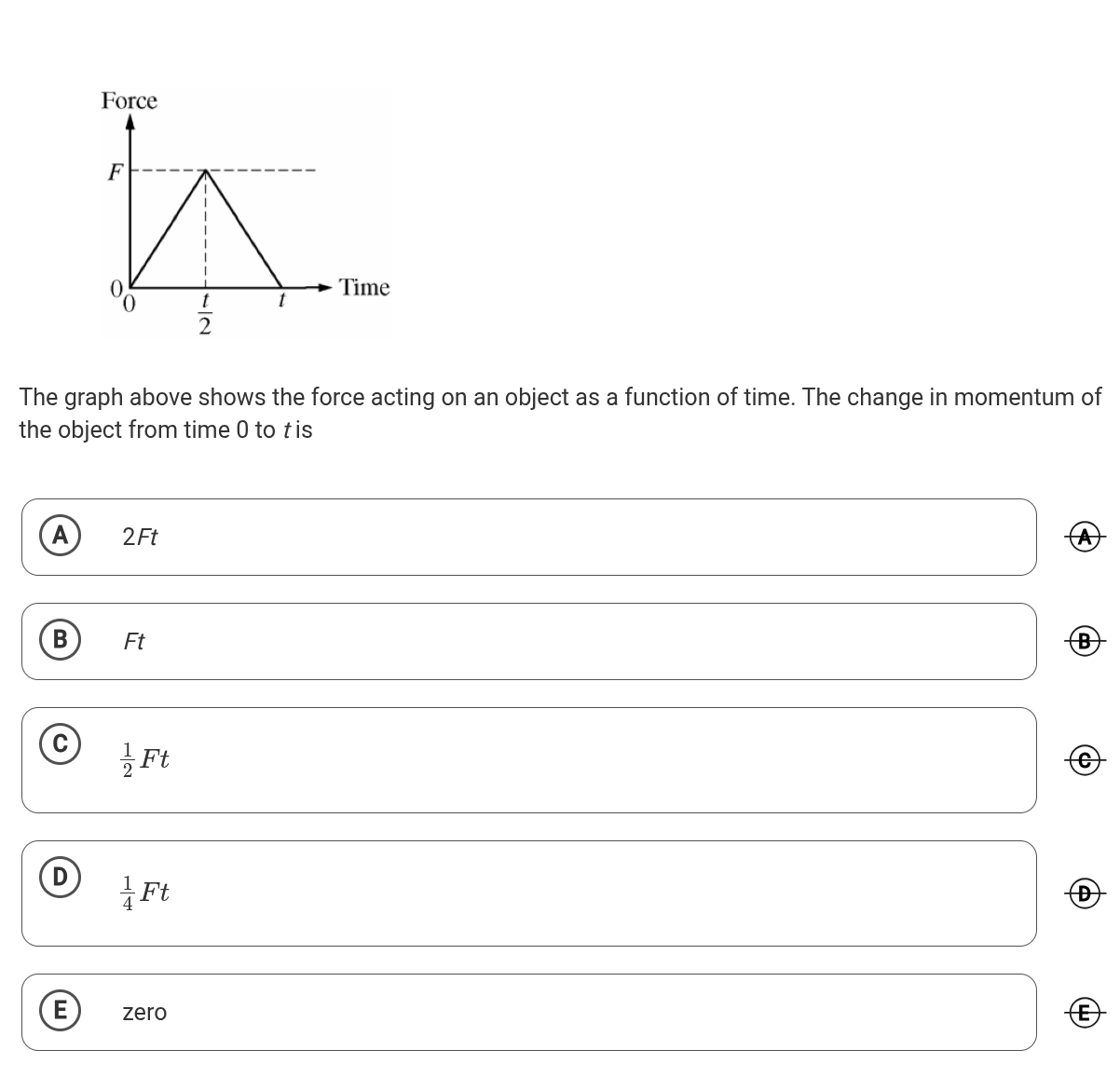Image resolution: width=1120 pixels, height=1077 pixels.
Task: Click the triangle peak in the force graph
Action: [x=205, y=170]
